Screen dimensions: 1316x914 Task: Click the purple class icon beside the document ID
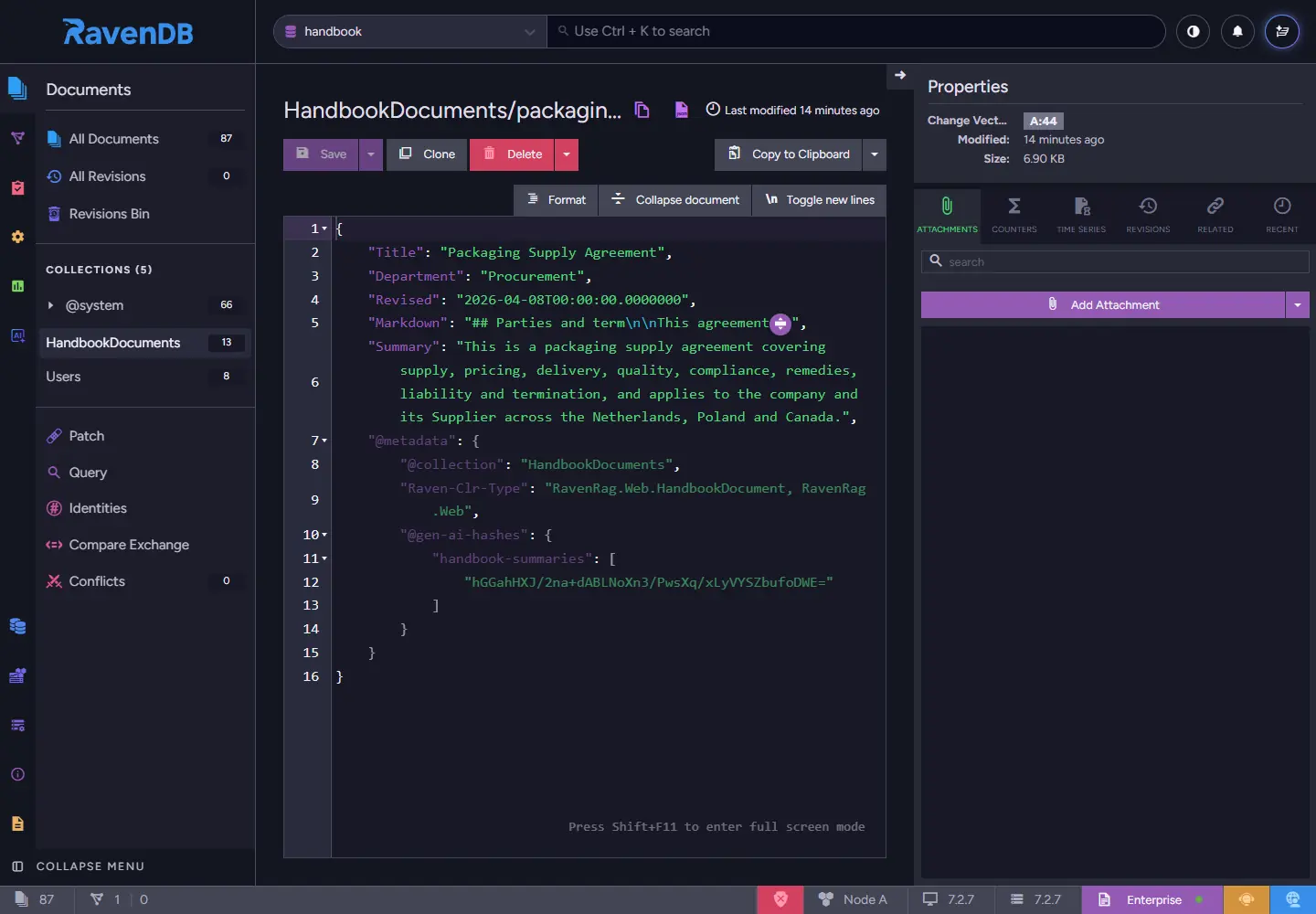point(682,110)
